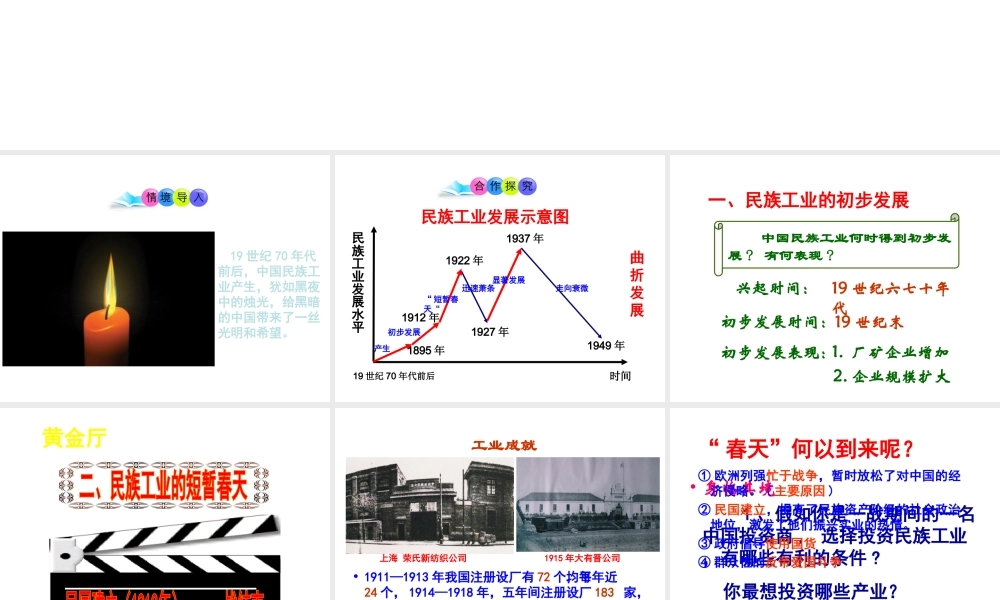1000x600 pixels.
Task: Click the 1912 年 chart label
Action: click(x=420, y=317)
